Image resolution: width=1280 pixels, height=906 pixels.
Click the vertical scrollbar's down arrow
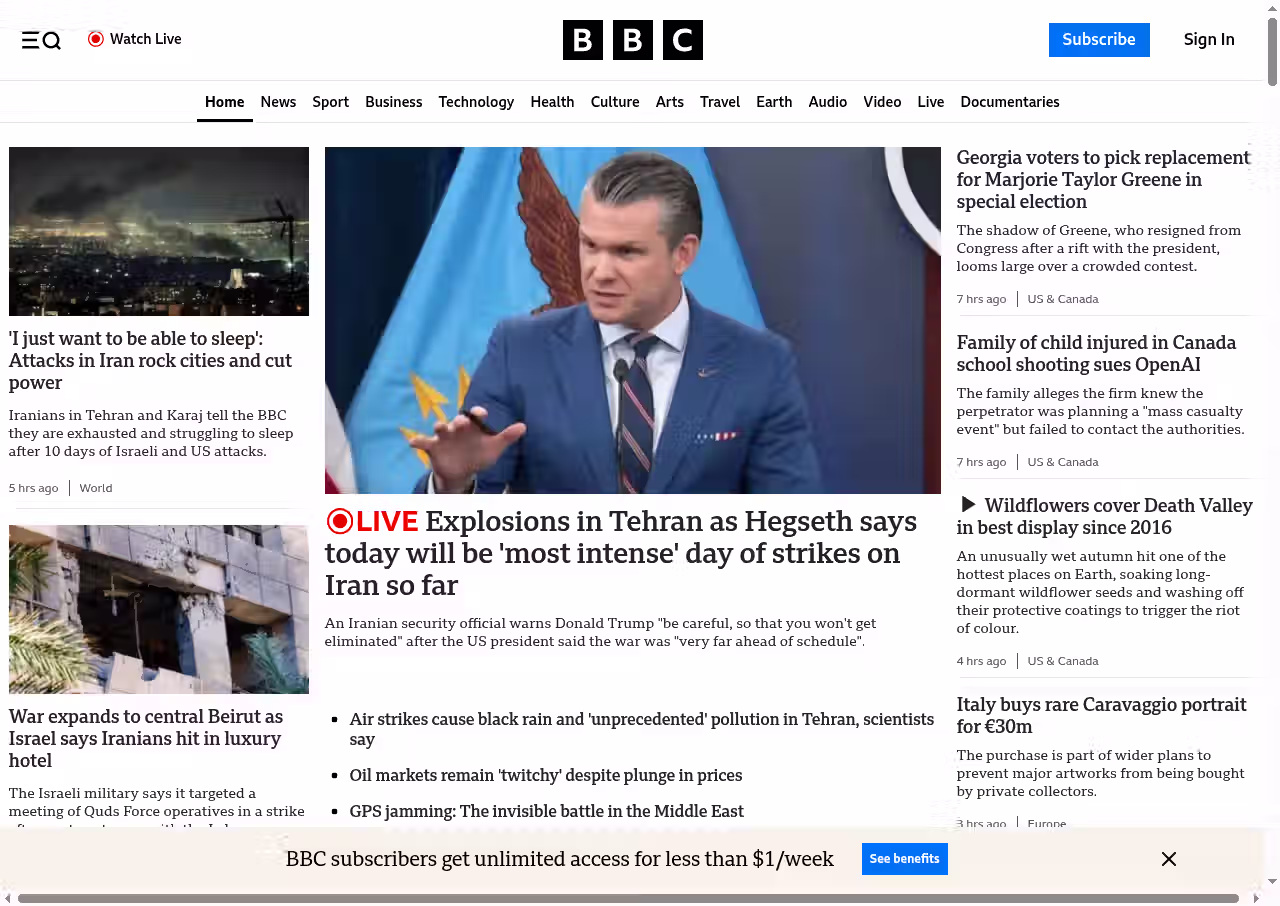click(x=1272, y=881)
